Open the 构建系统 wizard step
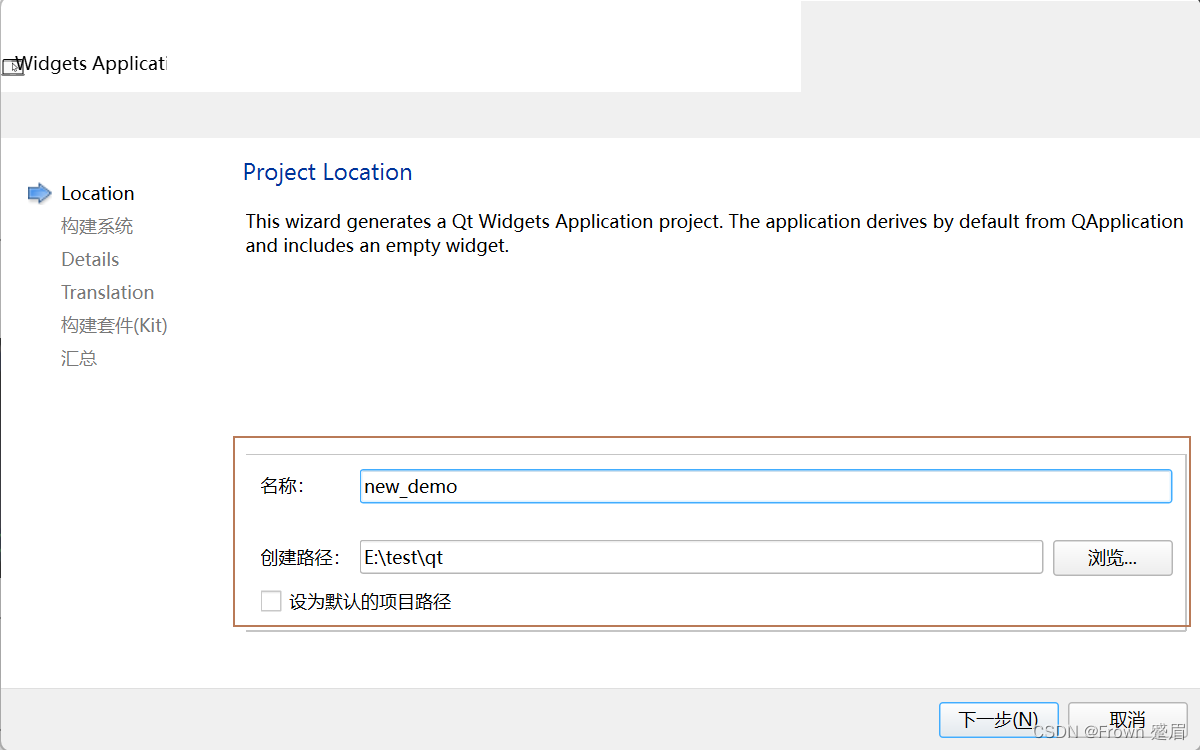Screen dimensions: 1200x750 click(x=96, y=225)
